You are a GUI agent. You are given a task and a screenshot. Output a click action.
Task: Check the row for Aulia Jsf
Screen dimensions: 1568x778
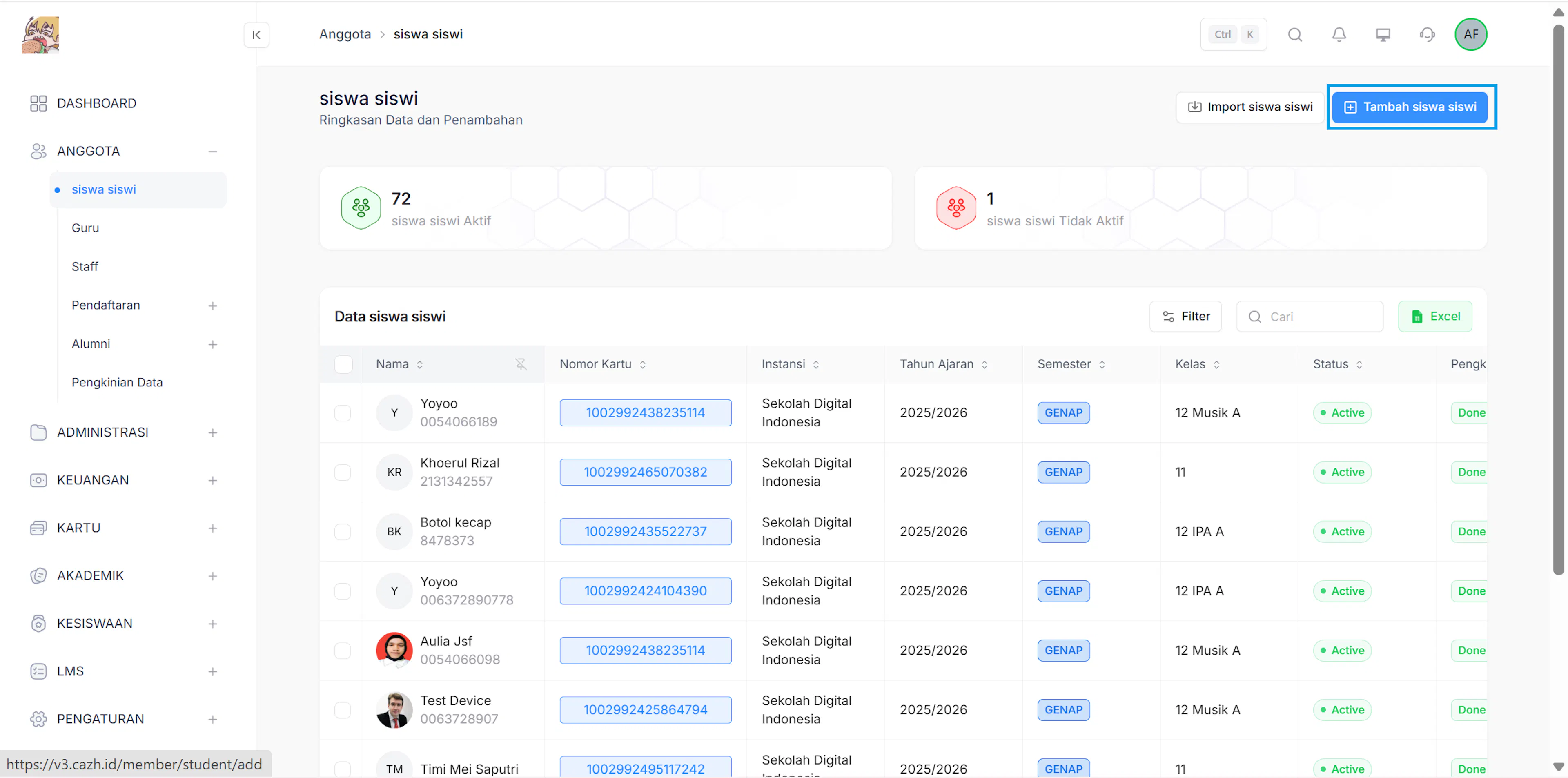(343, 651)
